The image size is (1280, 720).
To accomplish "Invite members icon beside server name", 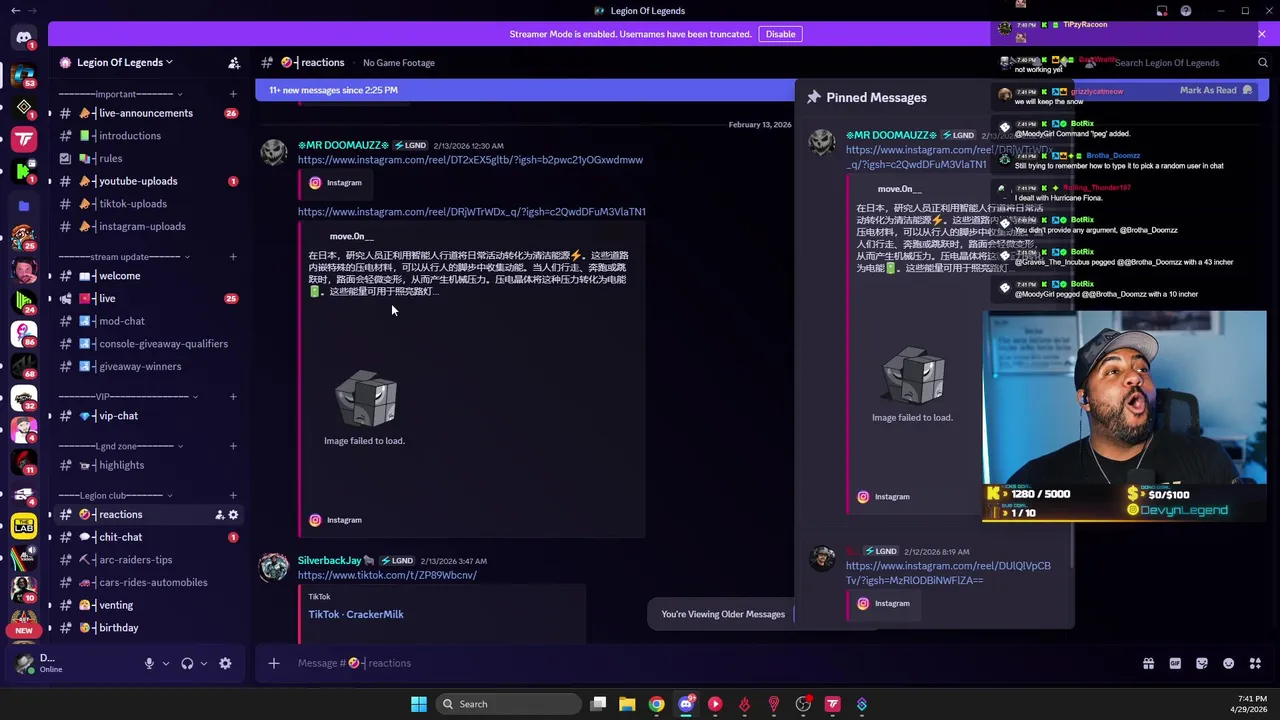I will [x=234, y=62].
